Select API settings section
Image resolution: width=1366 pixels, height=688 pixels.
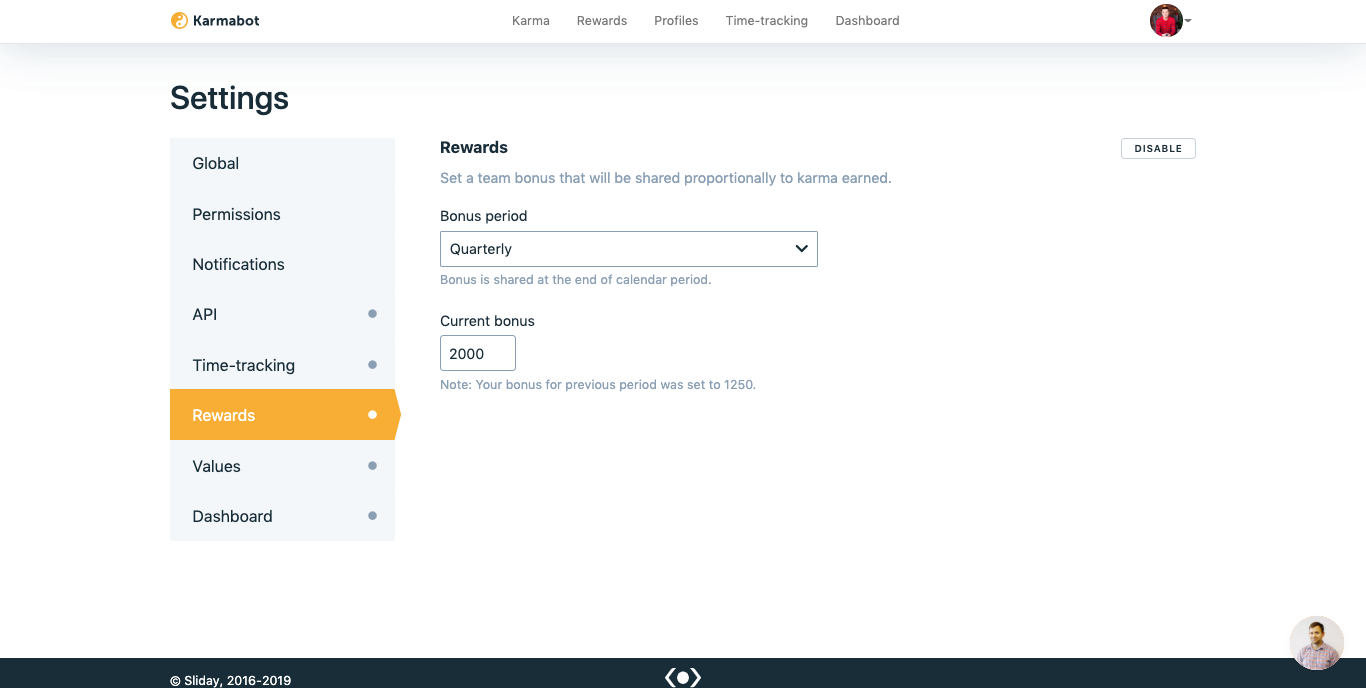tap(282, 314)
